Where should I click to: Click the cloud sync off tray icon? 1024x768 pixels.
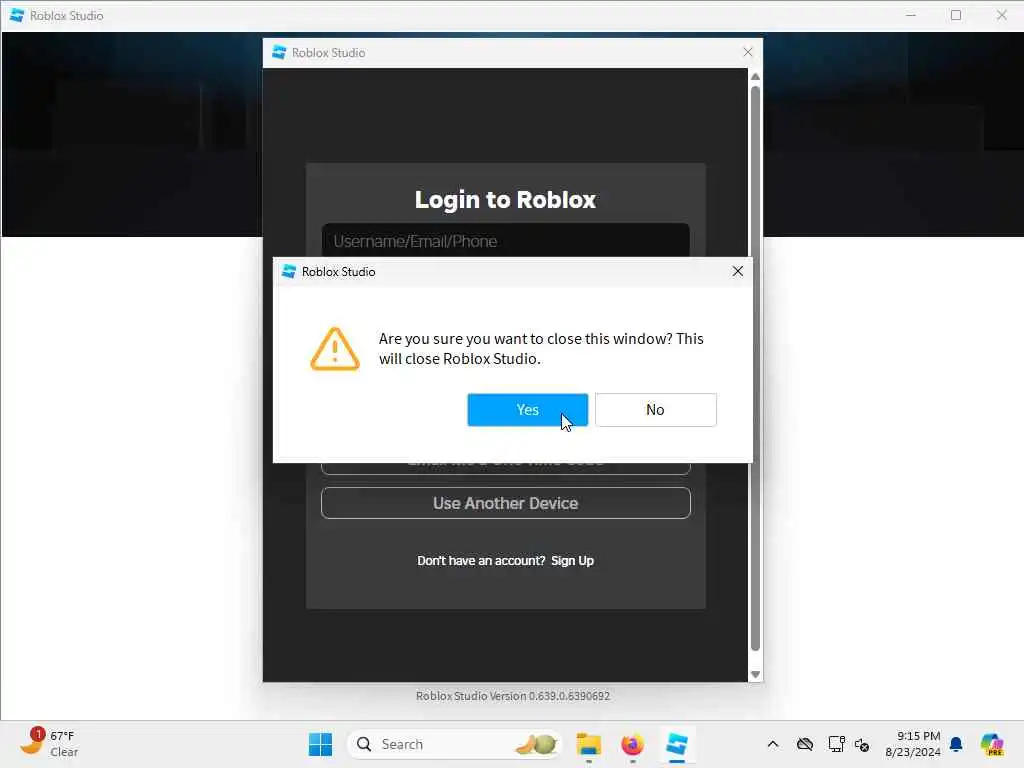pos(805,744)
